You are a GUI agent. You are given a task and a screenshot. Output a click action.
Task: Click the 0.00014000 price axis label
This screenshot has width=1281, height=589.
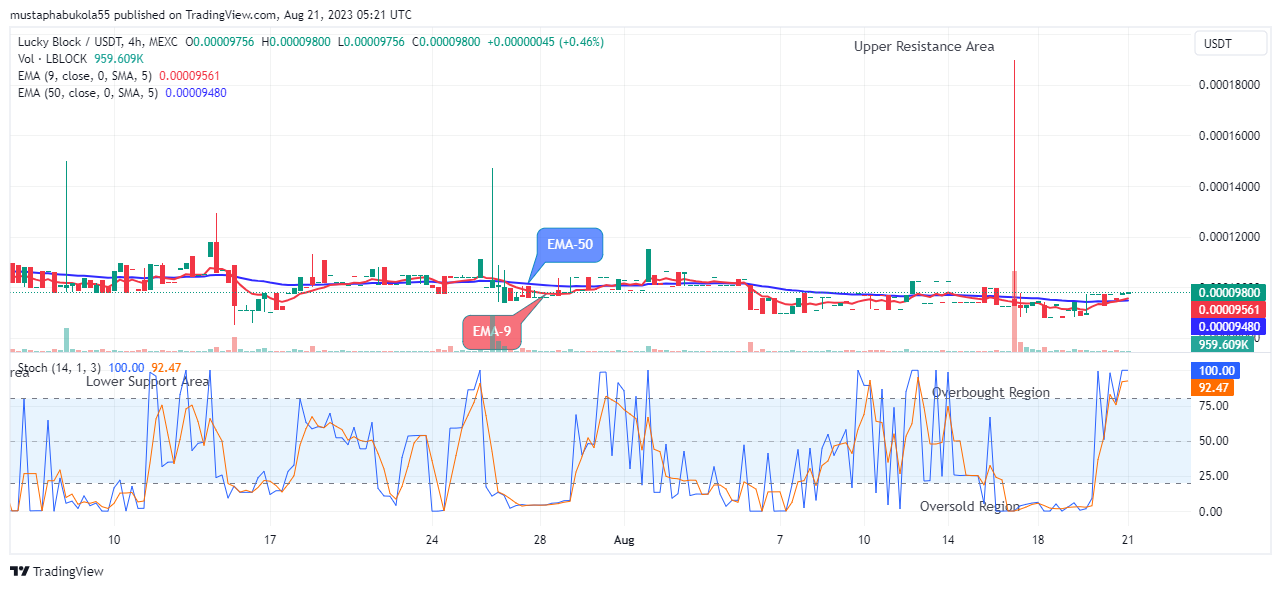click(x=1229, y=187)
